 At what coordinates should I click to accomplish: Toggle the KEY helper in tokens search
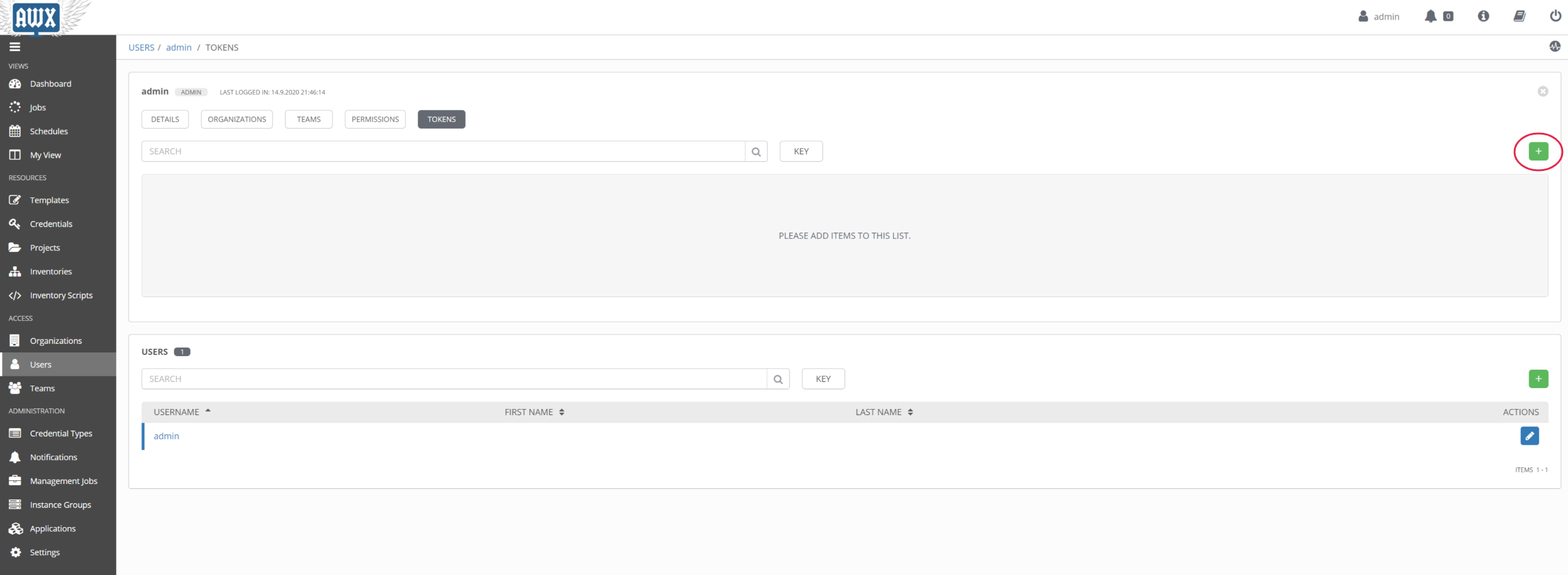click(801, 152)
